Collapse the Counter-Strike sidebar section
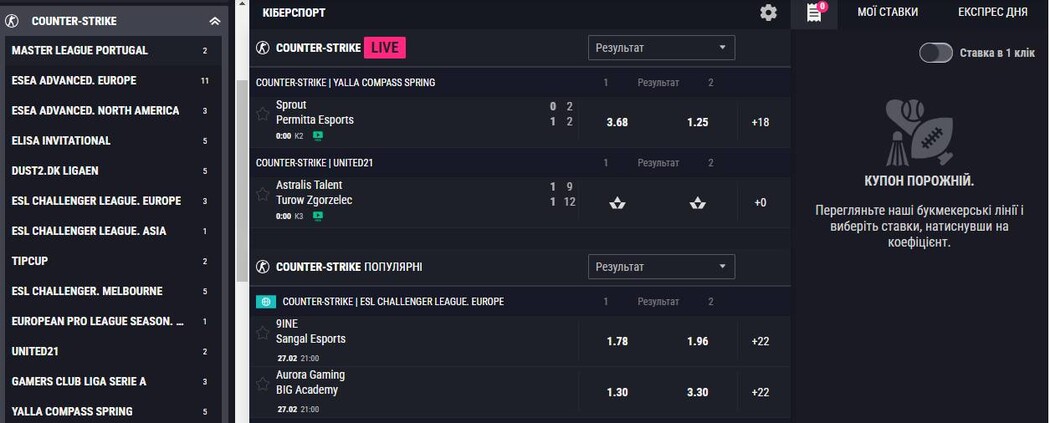Viewport: 1050px width, 423px height. coord(214,20)
